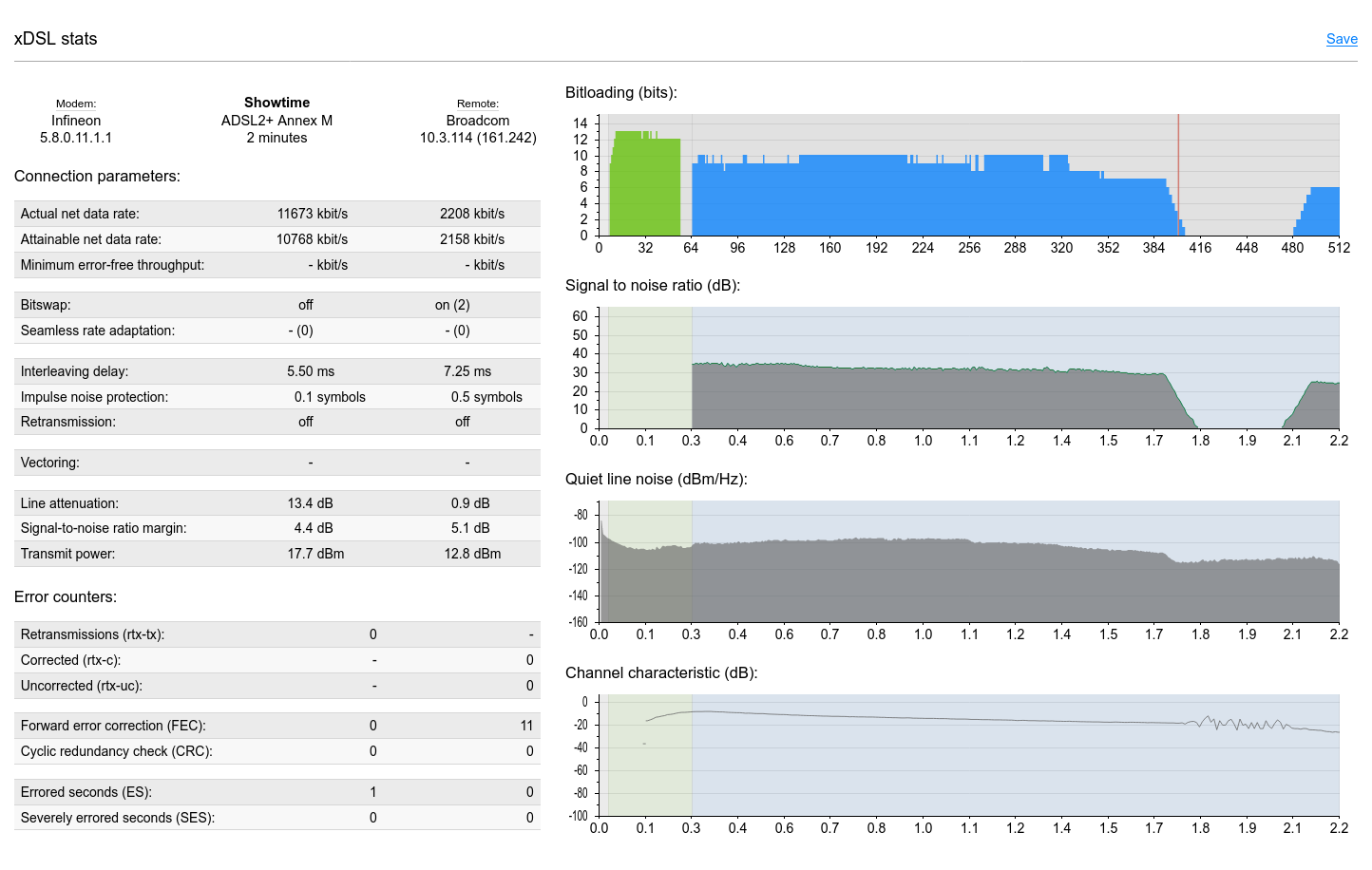Click the Signal to noise ratio chart title
The width and height of the screenshot is (1372, 870).
[x=653, y=286]
